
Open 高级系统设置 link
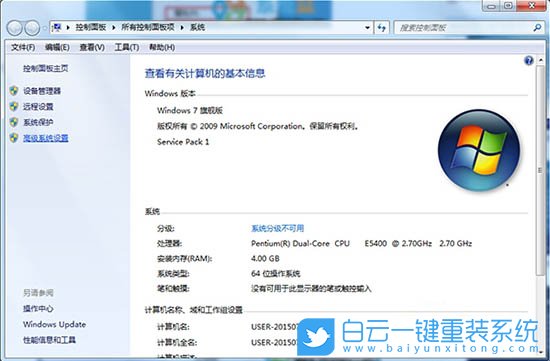[46, 138]
